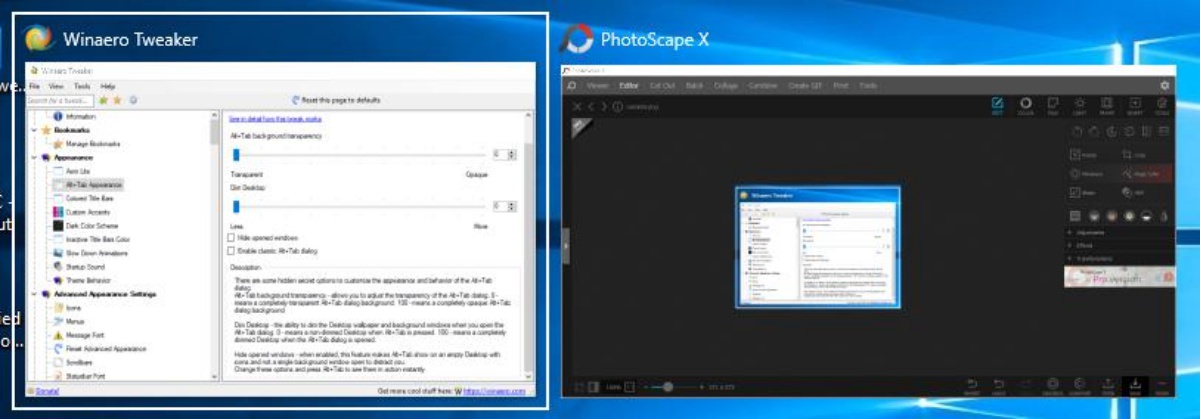Switch to the Viewer tab in PhotoScape X
The image size is (1200, 419).
point(597,86)
